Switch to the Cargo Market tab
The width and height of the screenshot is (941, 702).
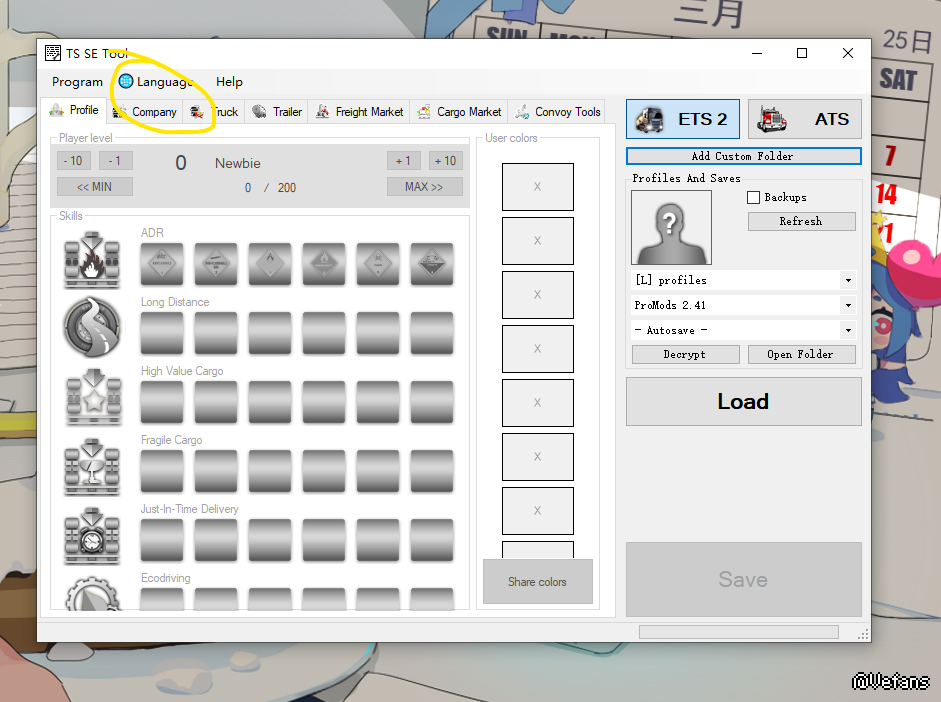point(459,112)
